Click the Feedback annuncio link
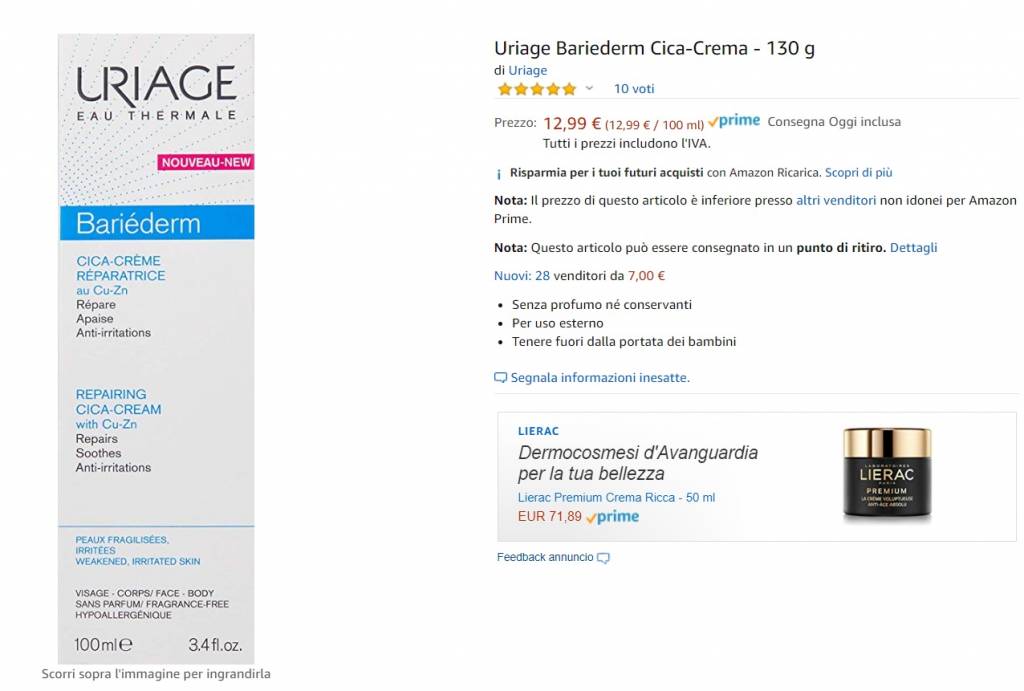 pyautogui.click(x=545, y=557)
